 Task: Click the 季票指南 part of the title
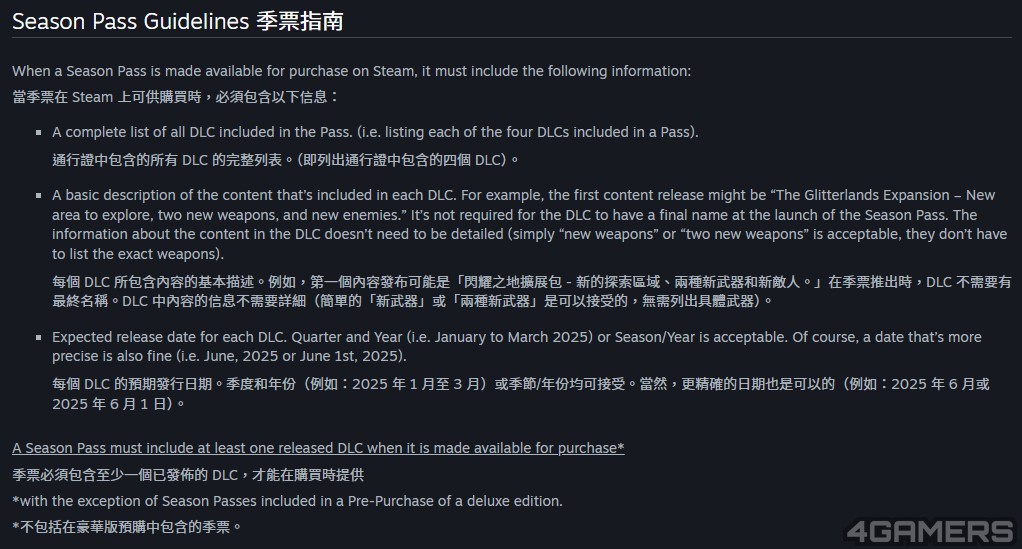tap(300, 22)
